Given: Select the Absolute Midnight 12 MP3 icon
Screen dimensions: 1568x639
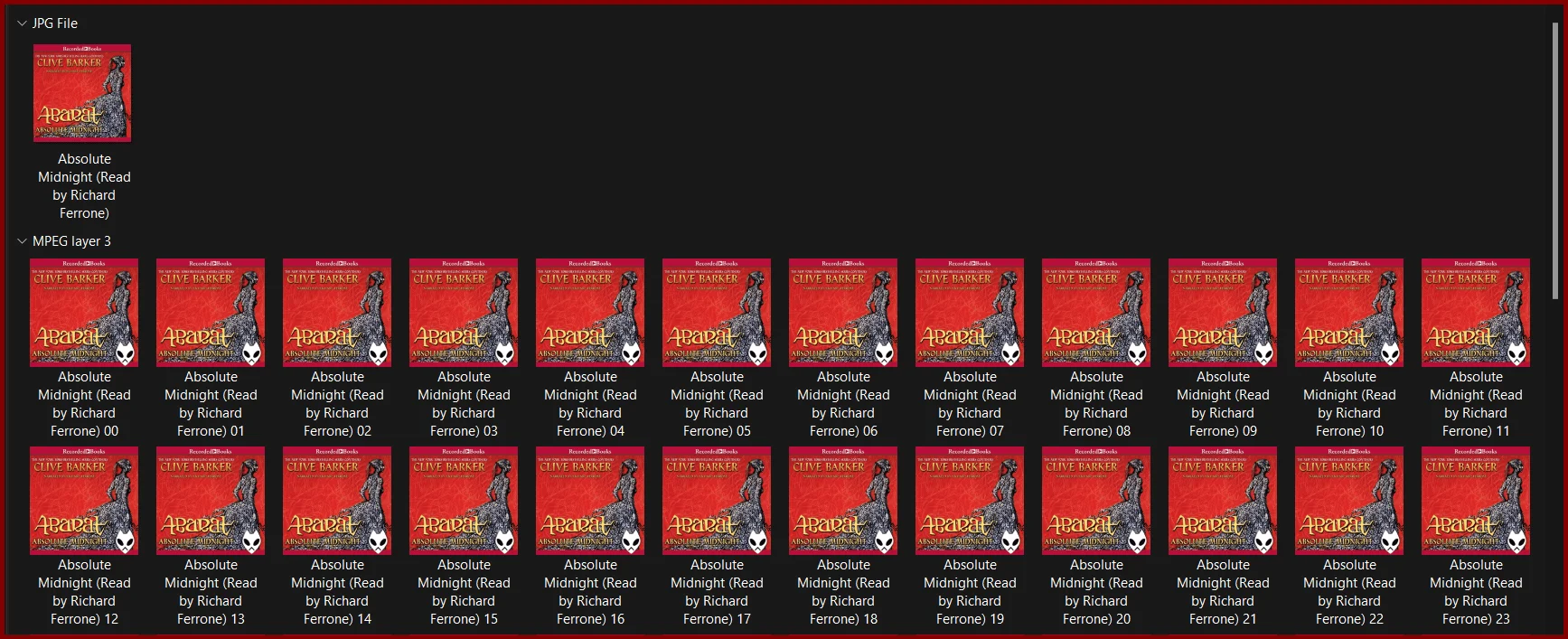Looking at the screenshot, I should 84,501.
